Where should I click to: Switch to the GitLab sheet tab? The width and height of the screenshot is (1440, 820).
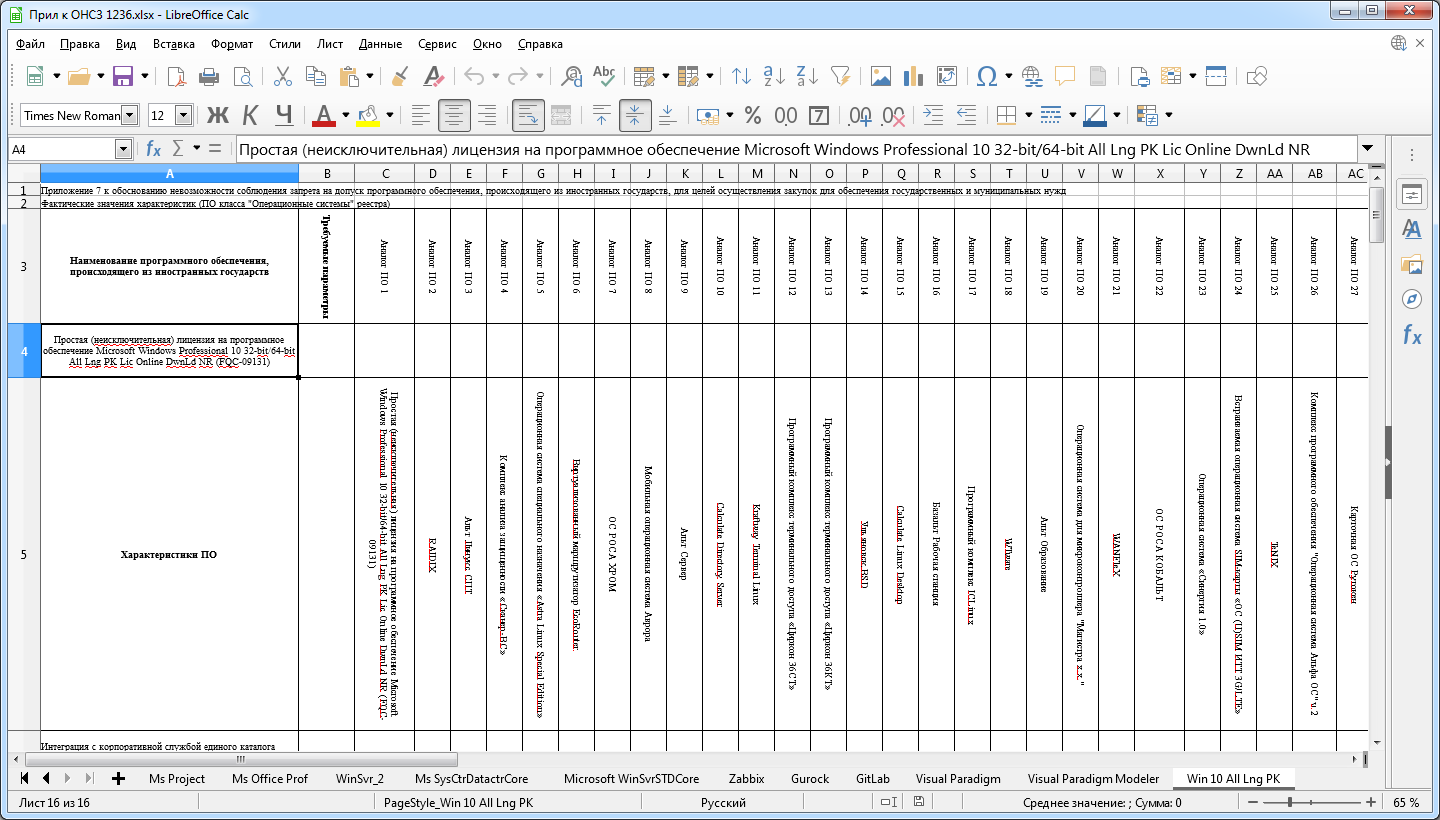click(x=873, y=778)
